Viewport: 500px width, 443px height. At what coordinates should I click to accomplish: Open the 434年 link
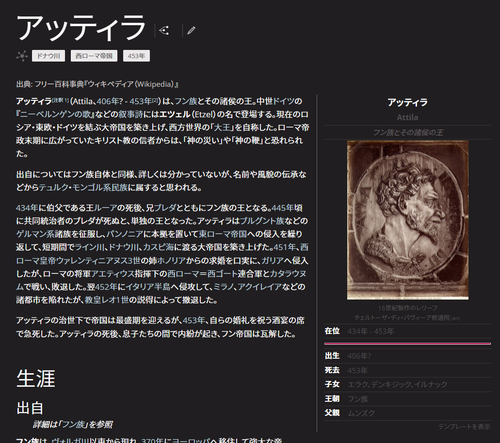[27, 208]
